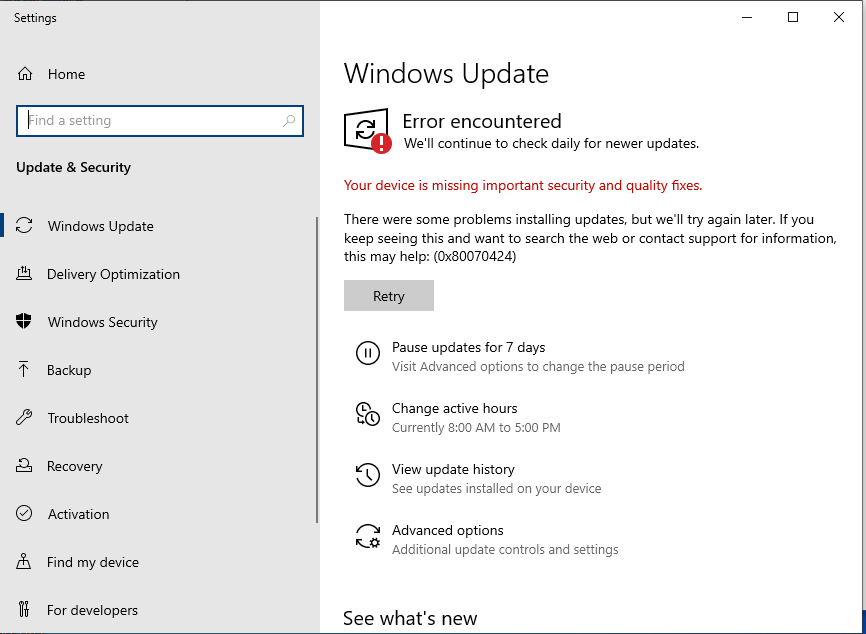Minimize the Settings window
The width and height of the screenshot is (866, 634).
point(747,18)
